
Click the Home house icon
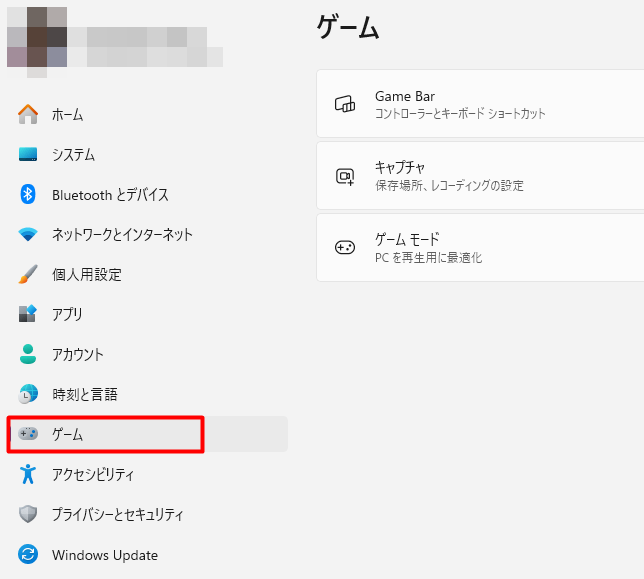click(28, 114)
